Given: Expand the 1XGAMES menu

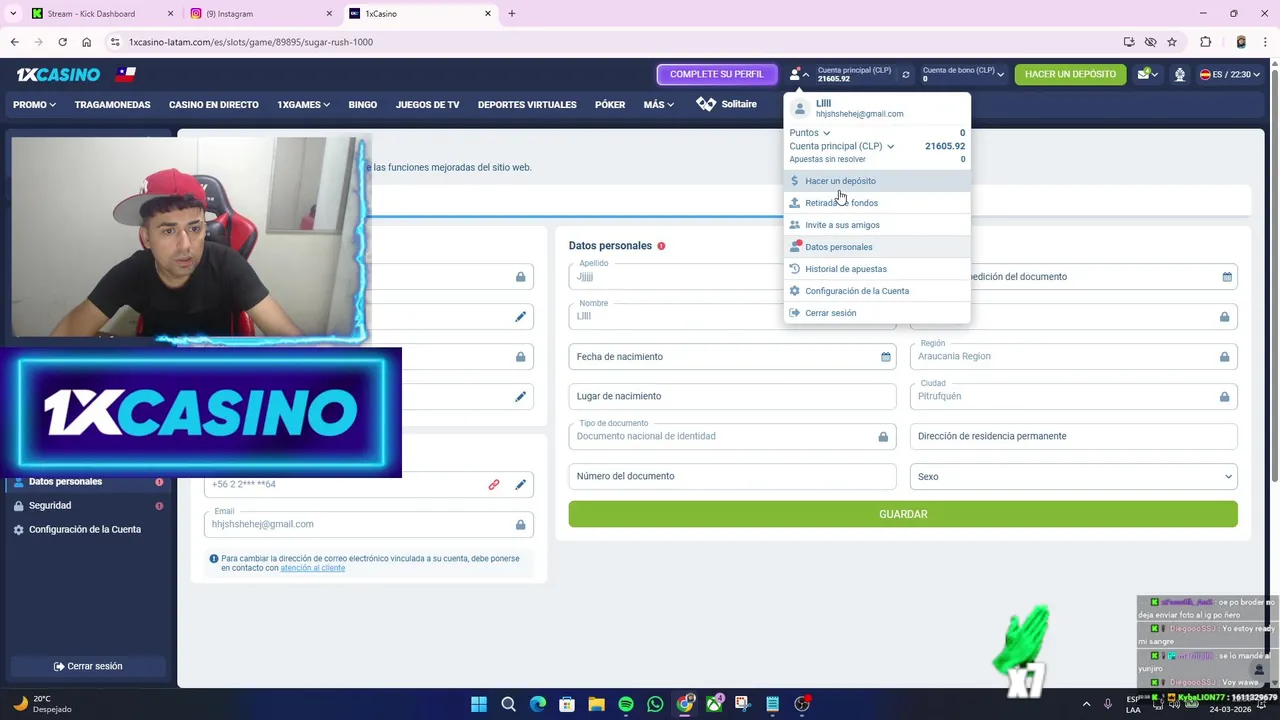Looking at the screenshot, I should (303, 104).
